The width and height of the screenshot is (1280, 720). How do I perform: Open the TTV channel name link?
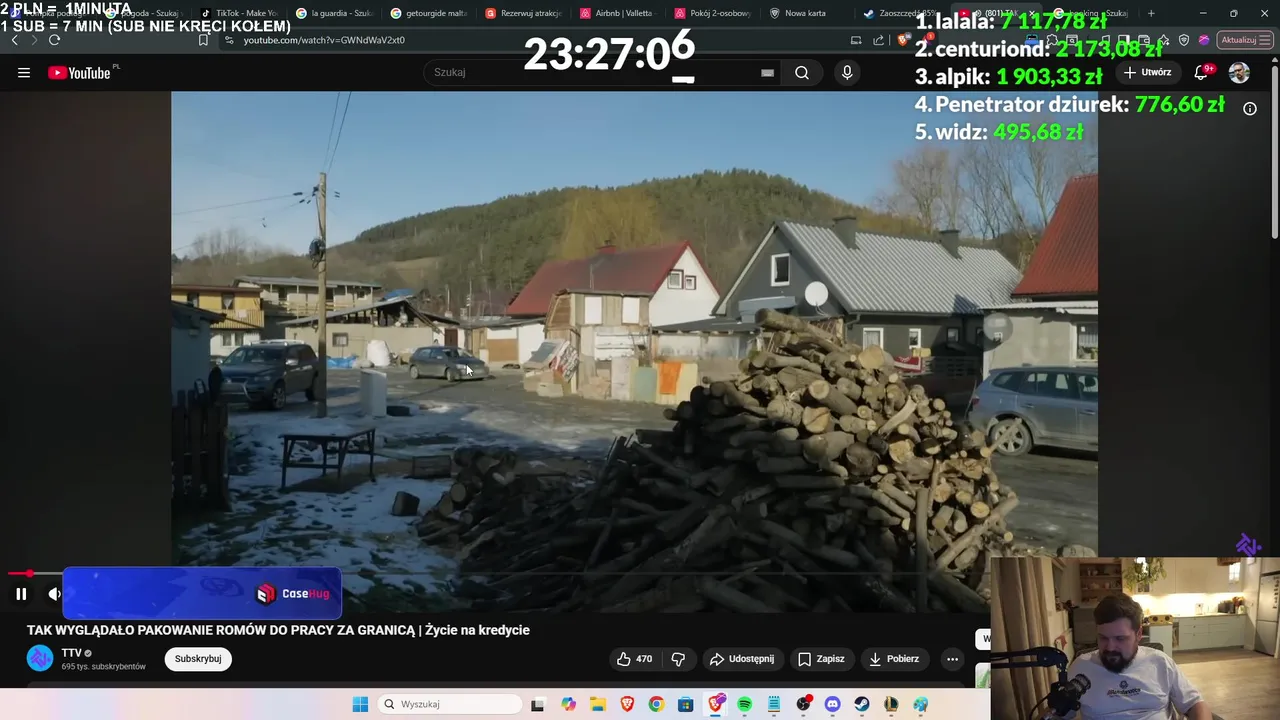[72, 653]
